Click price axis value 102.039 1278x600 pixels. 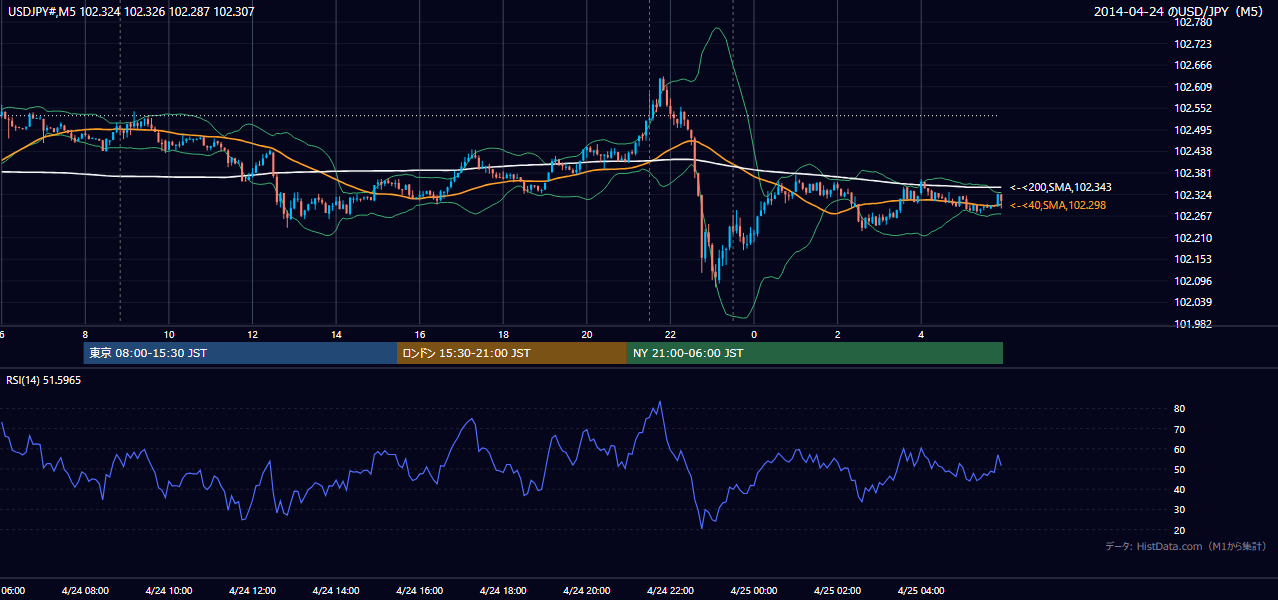point(1193,302)
